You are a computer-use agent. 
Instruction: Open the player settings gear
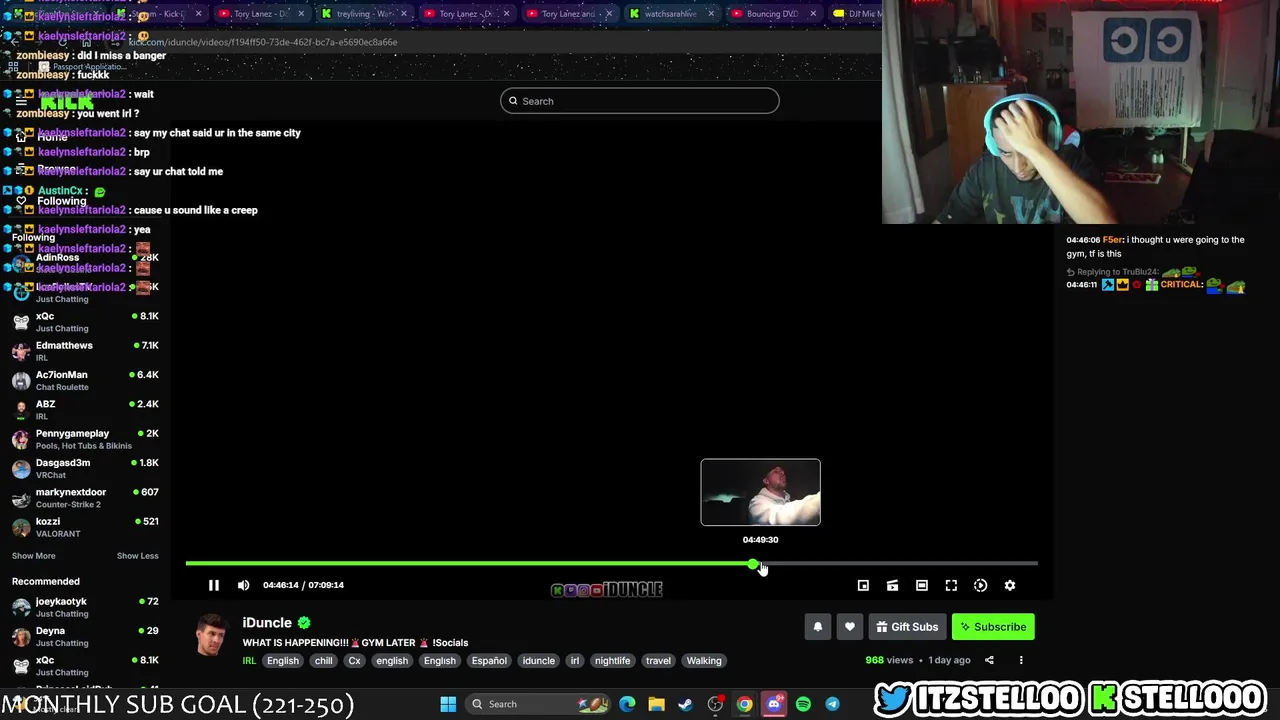point(1010,585)
